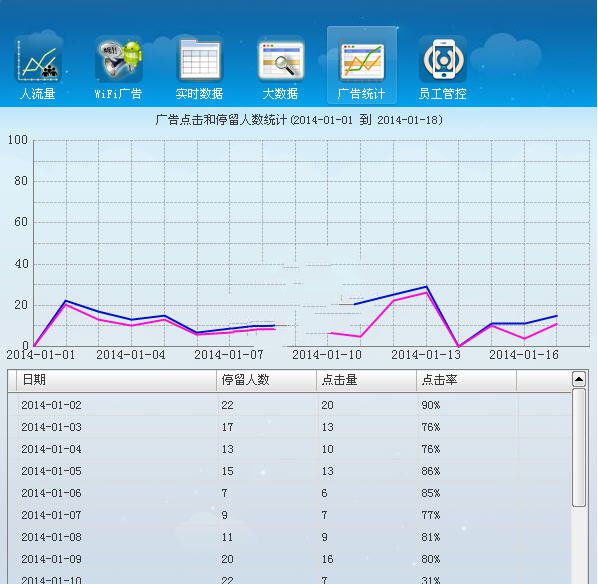This screenshot has width=598, height=584.
Task: Click the 100 y-axis label
Action: pos(18,140)
